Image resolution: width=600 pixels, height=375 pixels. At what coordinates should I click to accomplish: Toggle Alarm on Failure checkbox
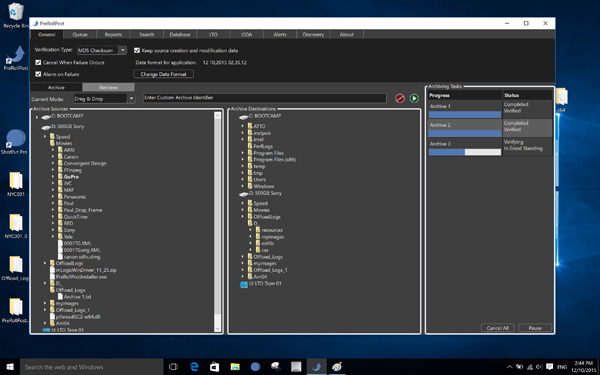tap(38, 74)
